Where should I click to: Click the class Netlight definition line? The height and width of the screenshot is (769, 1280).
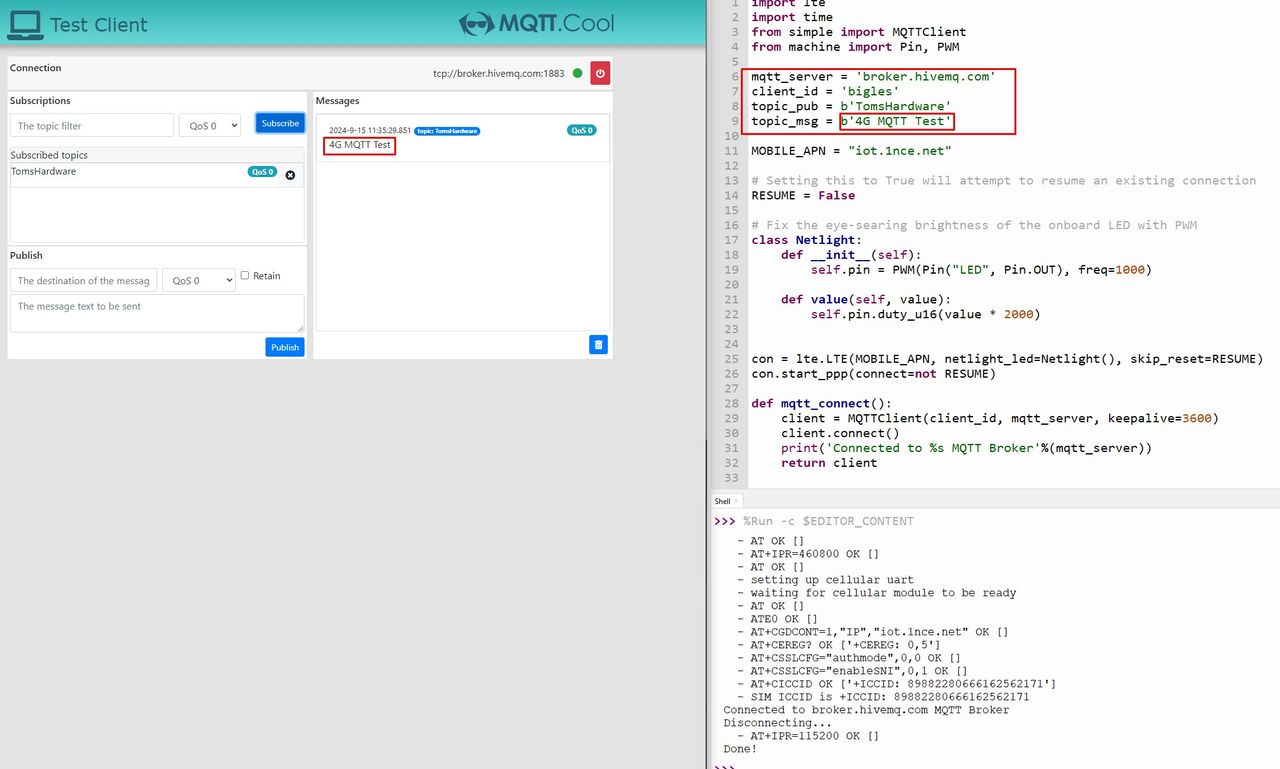click(x=806, y=240)
